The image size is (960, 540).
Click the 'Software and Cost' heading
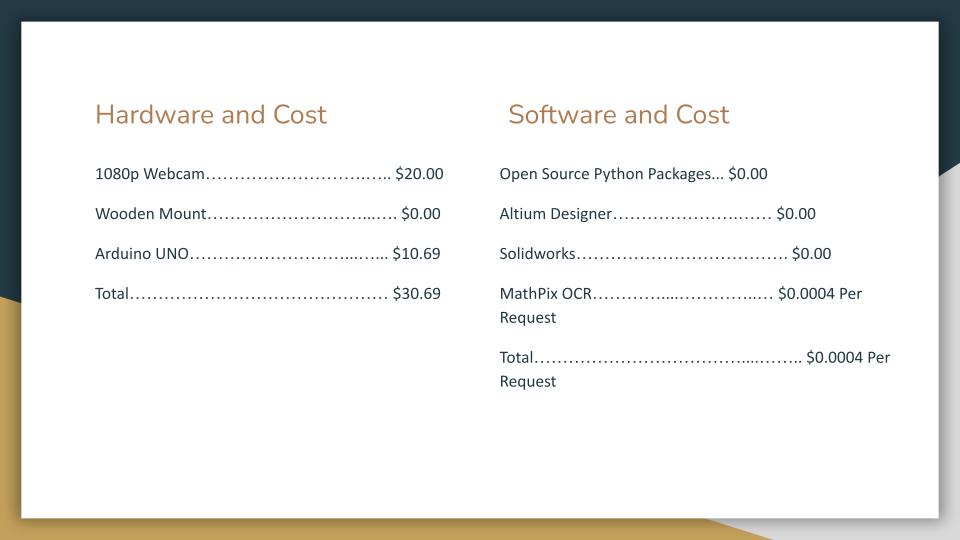tap(618, 115)
